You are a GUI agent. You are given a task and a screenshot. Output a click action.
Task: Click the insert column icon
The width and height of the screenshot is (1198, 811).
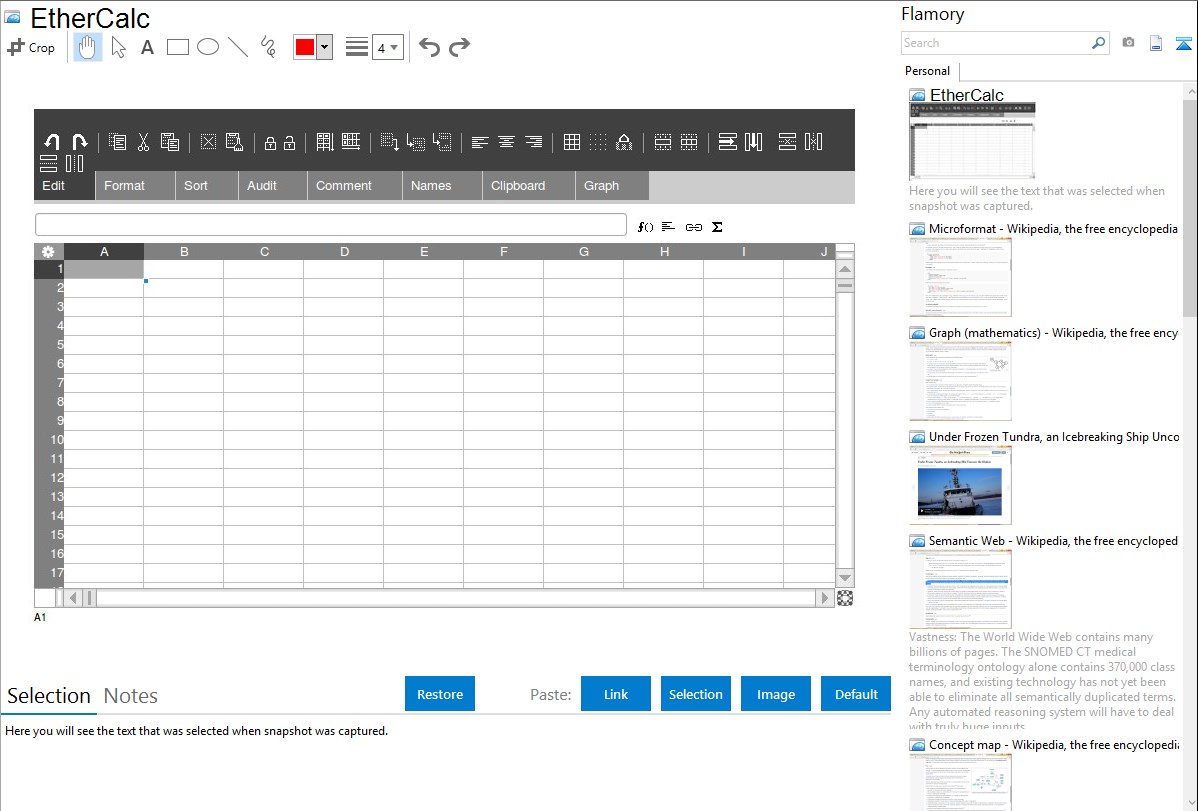click(753, 141)
